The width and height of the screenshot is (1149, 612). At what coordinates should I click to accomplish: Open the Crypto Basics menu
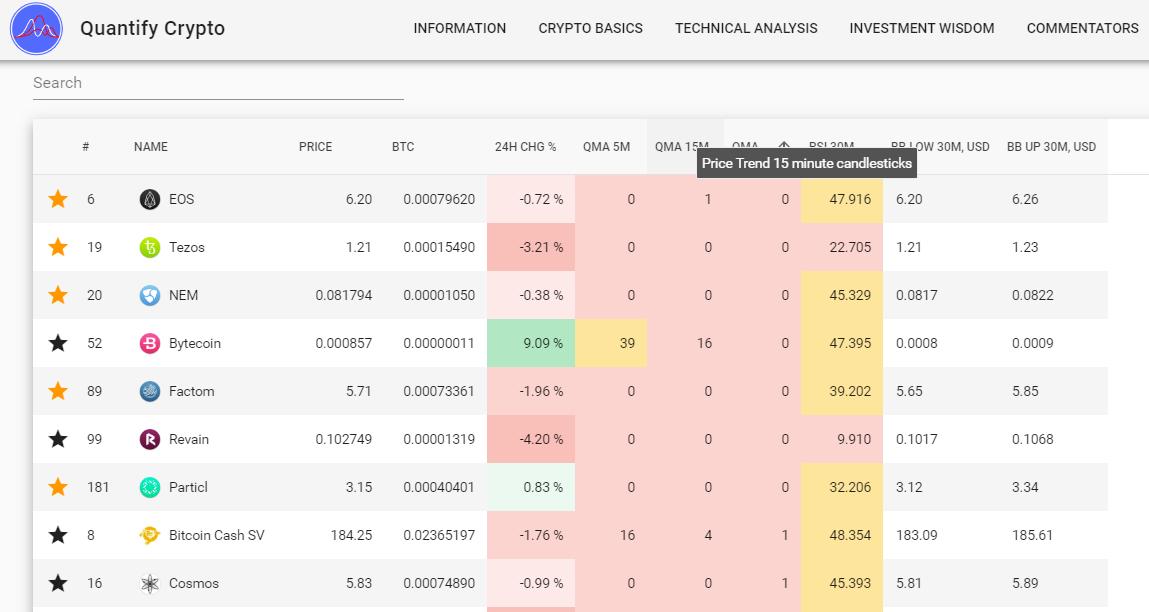[591, 29]
